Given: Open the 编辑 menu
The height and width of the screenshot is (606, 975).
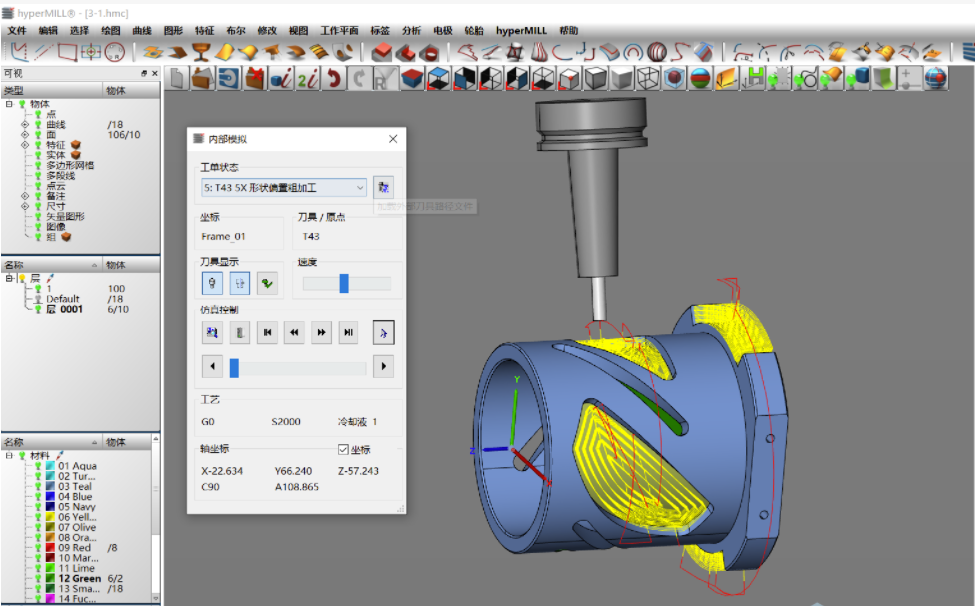Looking at the screenshot, I should point(48,30).
